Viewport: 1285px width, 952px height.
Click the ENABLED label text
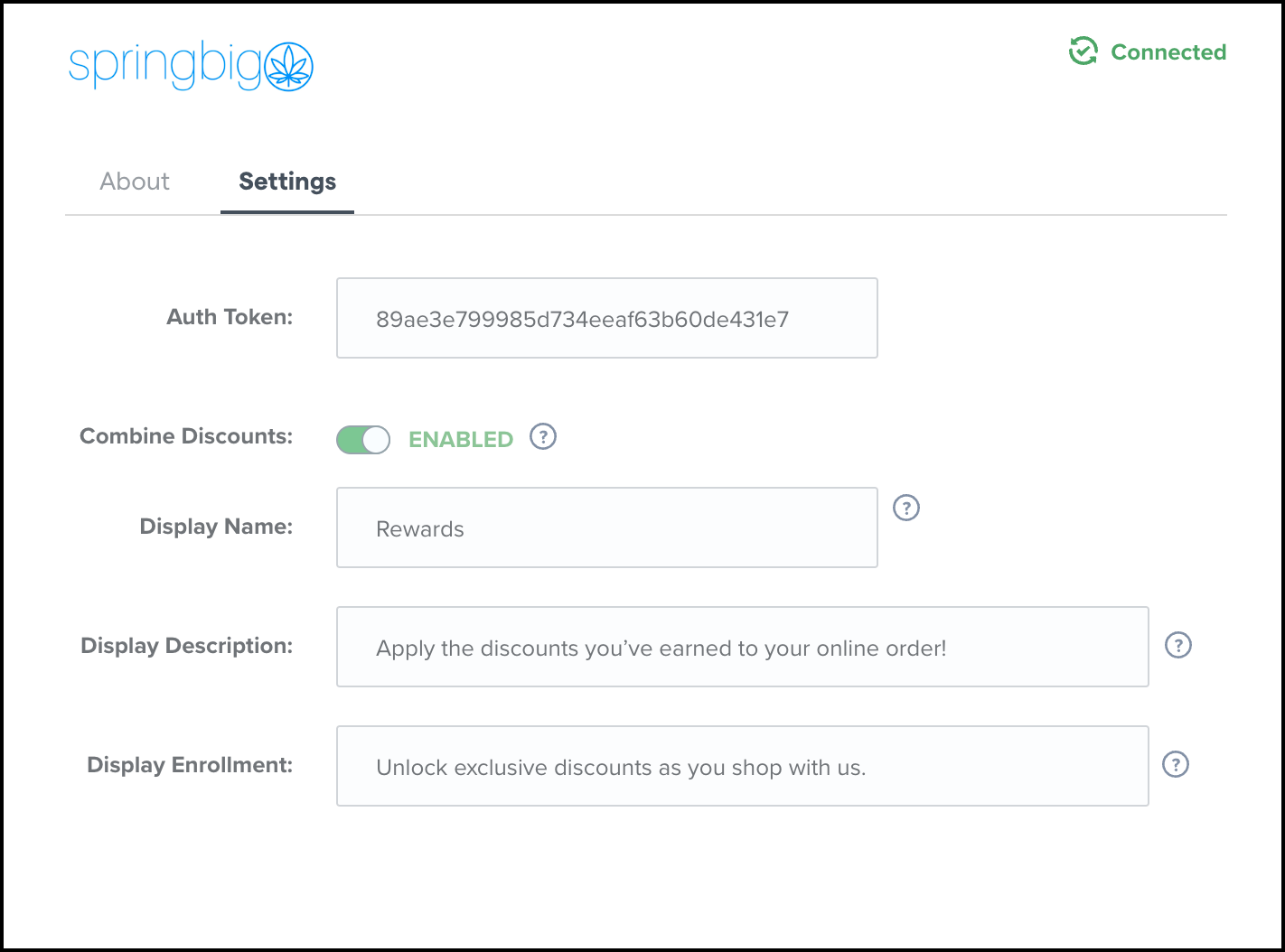coord(461,439)
